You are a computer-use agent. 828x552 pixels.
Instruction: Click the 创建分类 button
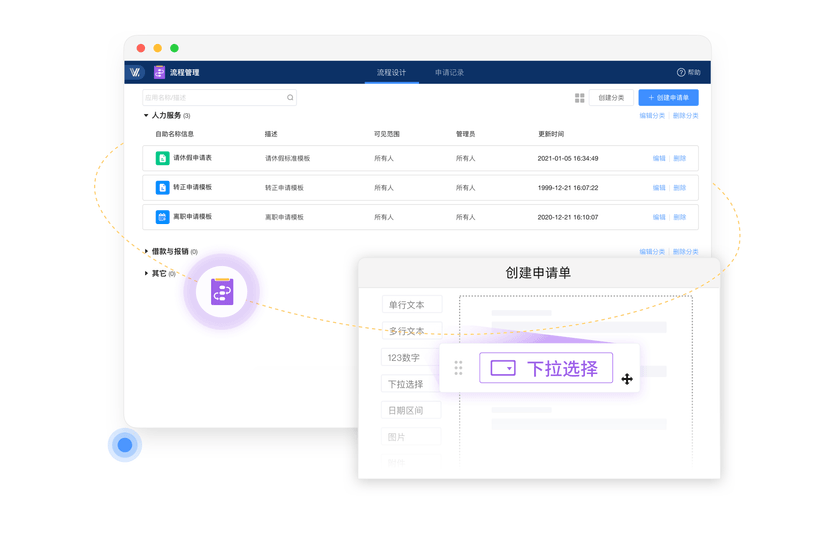[x=611, y=98]
